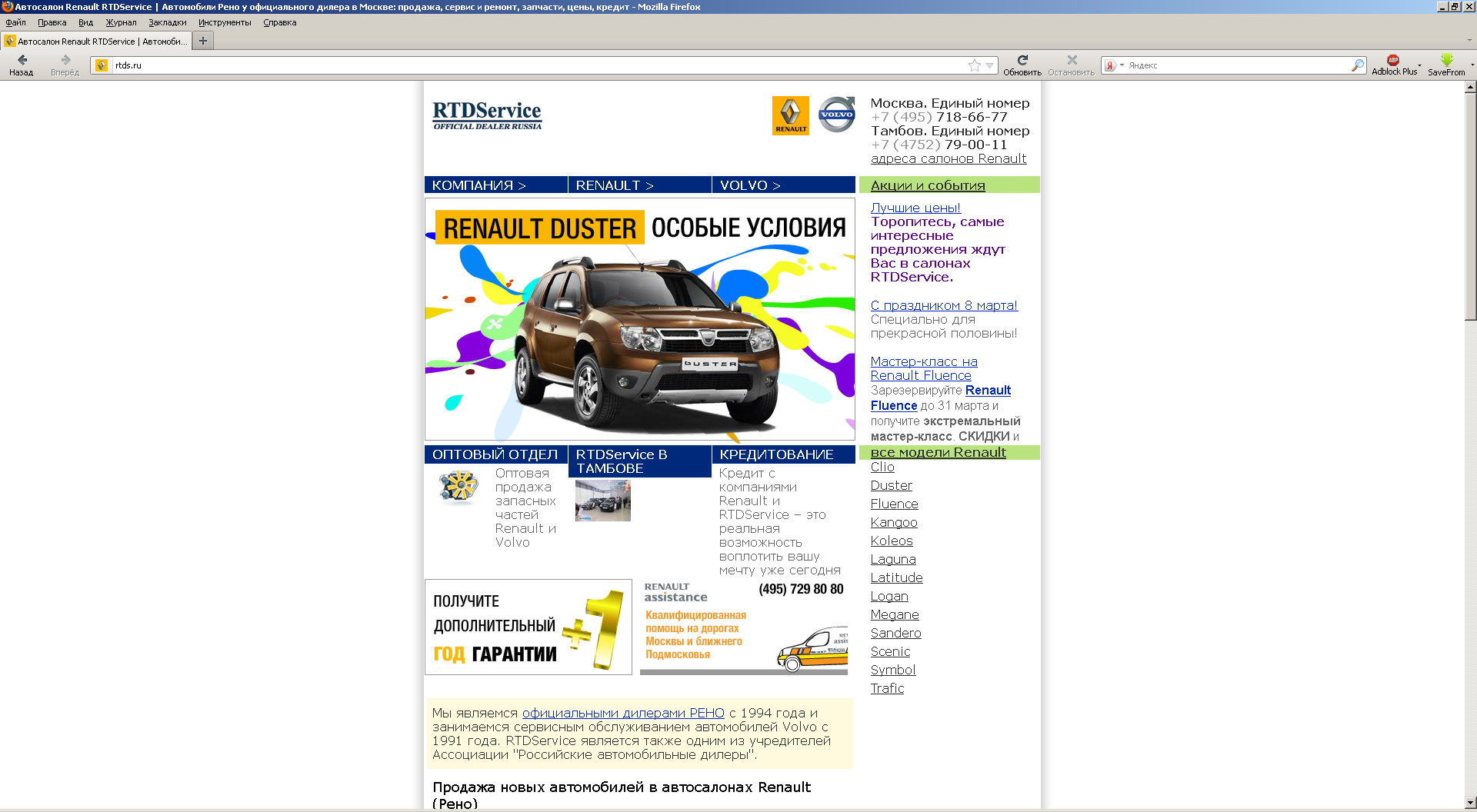This screenshot has height=812, width=1477.
Task: Open the Акции и события heading link
Action: [x=928, y=185]
